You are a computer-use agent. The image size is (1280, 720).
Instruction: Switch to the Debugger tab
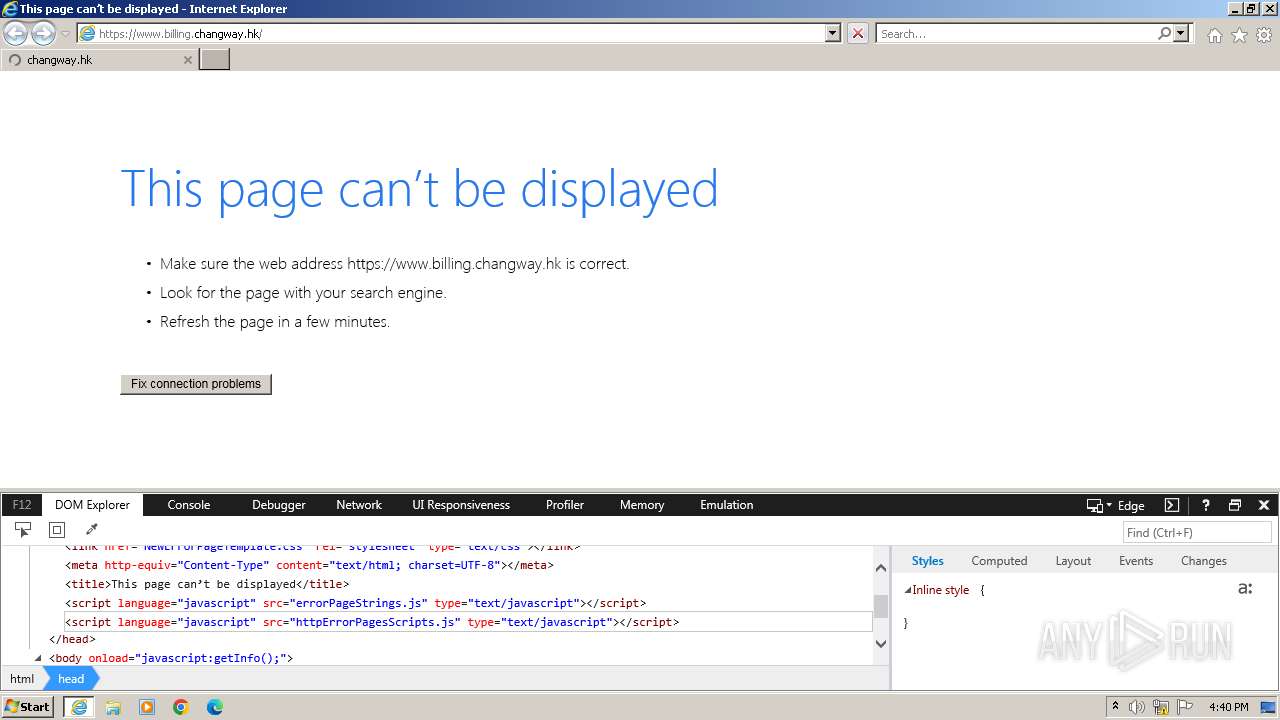pyautogui.click(x=279, y=505)
